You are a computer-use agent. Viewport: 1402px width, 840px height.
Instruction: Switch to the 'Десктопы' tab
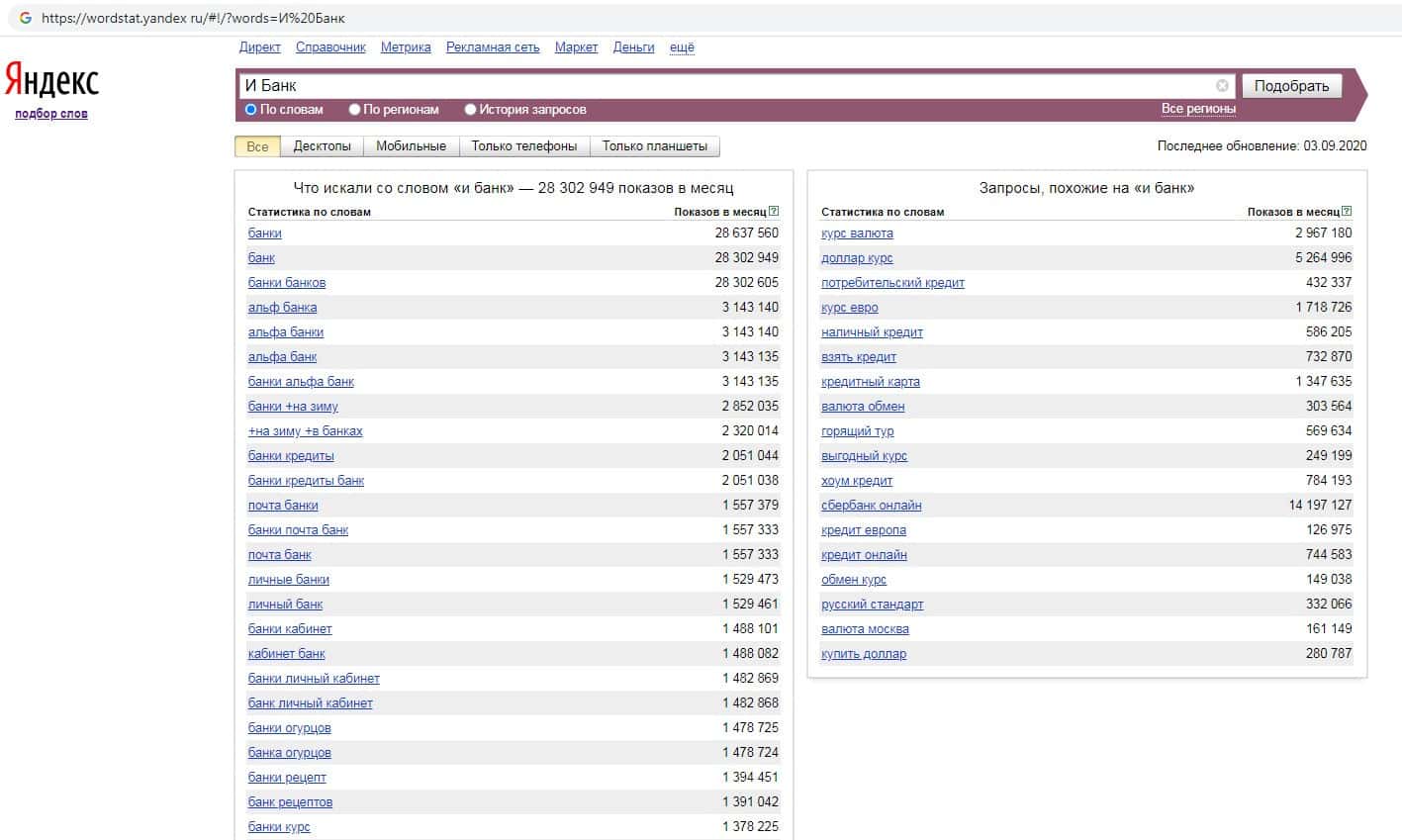(322, 146)
